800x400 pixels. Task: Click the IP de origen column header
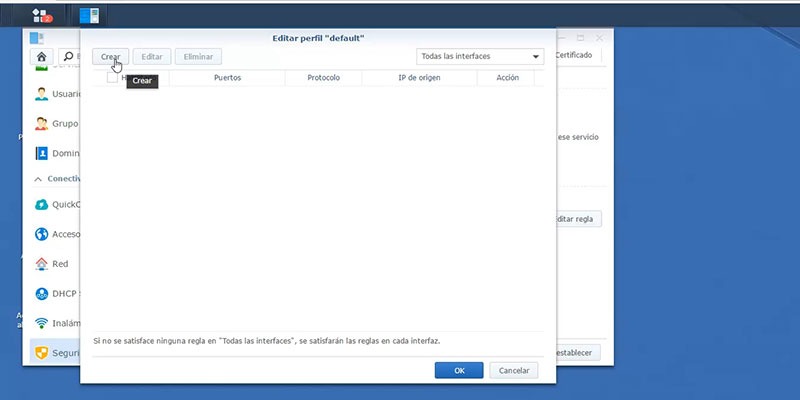[419, 78]
